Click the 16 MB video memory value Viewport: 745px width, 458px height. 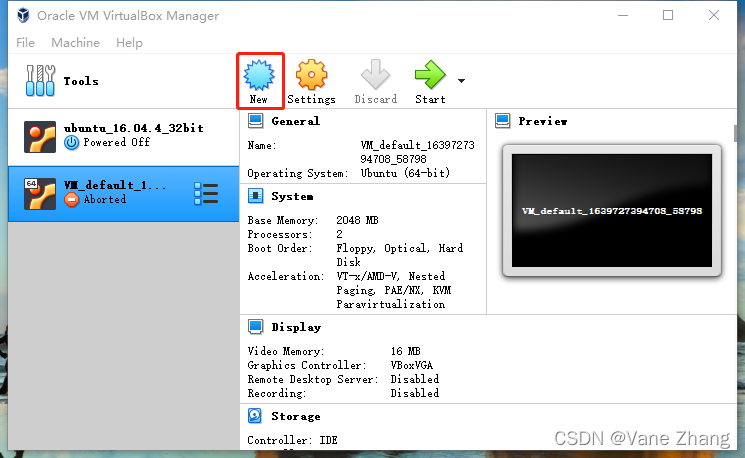point(405,351)
